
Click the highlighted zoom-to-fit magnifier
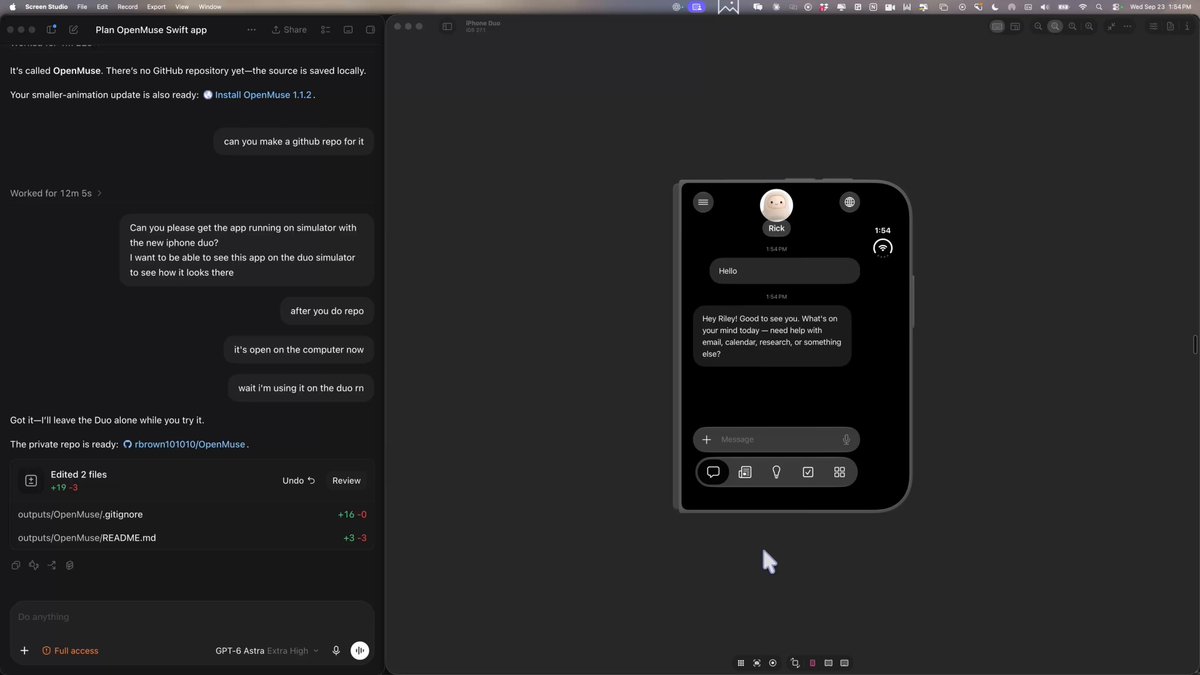coord(1055,26)
